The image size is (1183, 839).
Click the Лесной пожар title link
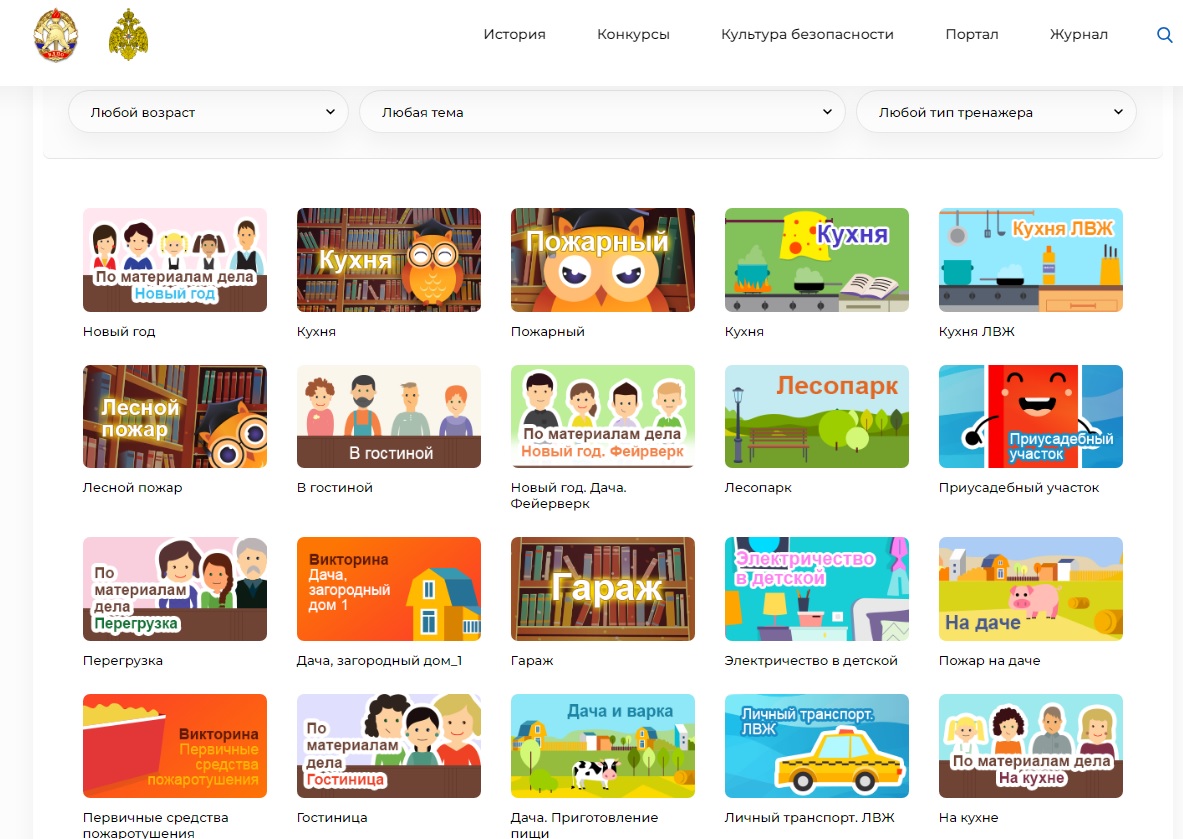(x=132, y=488)
